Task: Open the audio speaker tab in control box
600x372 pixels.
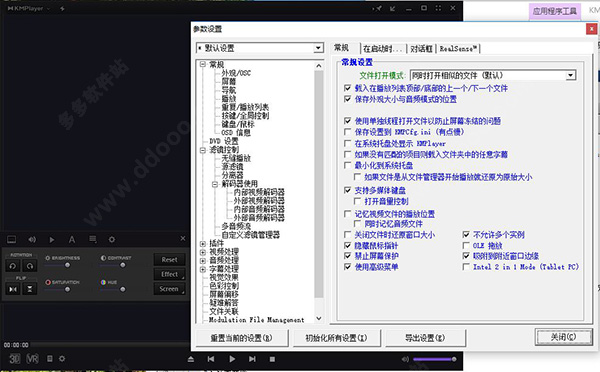Action: pyautogui.click(x=32, y=240)
